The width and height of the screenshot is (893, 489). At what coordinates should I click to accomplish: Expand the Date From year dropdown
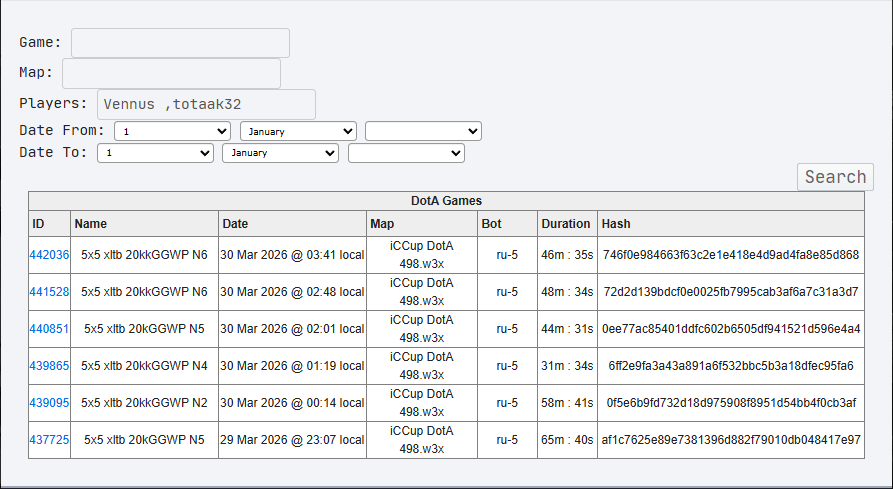point(423,131)
